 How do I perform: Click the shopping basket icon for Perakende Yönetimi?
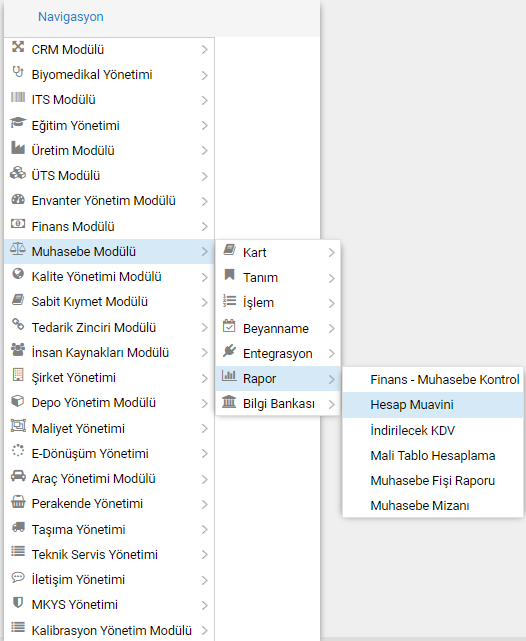[x=18, y=501]
